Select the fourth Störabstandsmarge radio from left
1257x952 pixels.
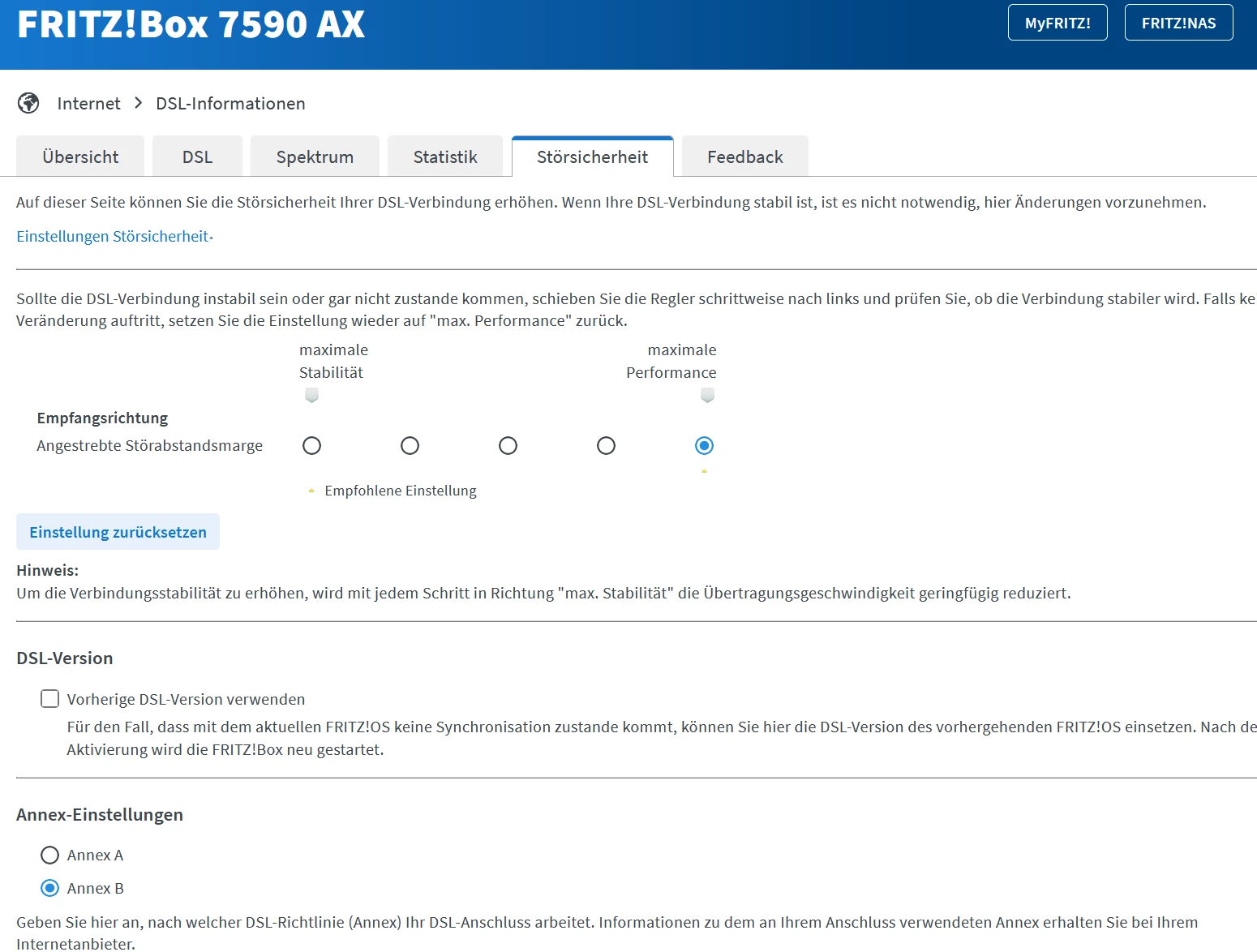pyautogui.click(x=606, y=445)
